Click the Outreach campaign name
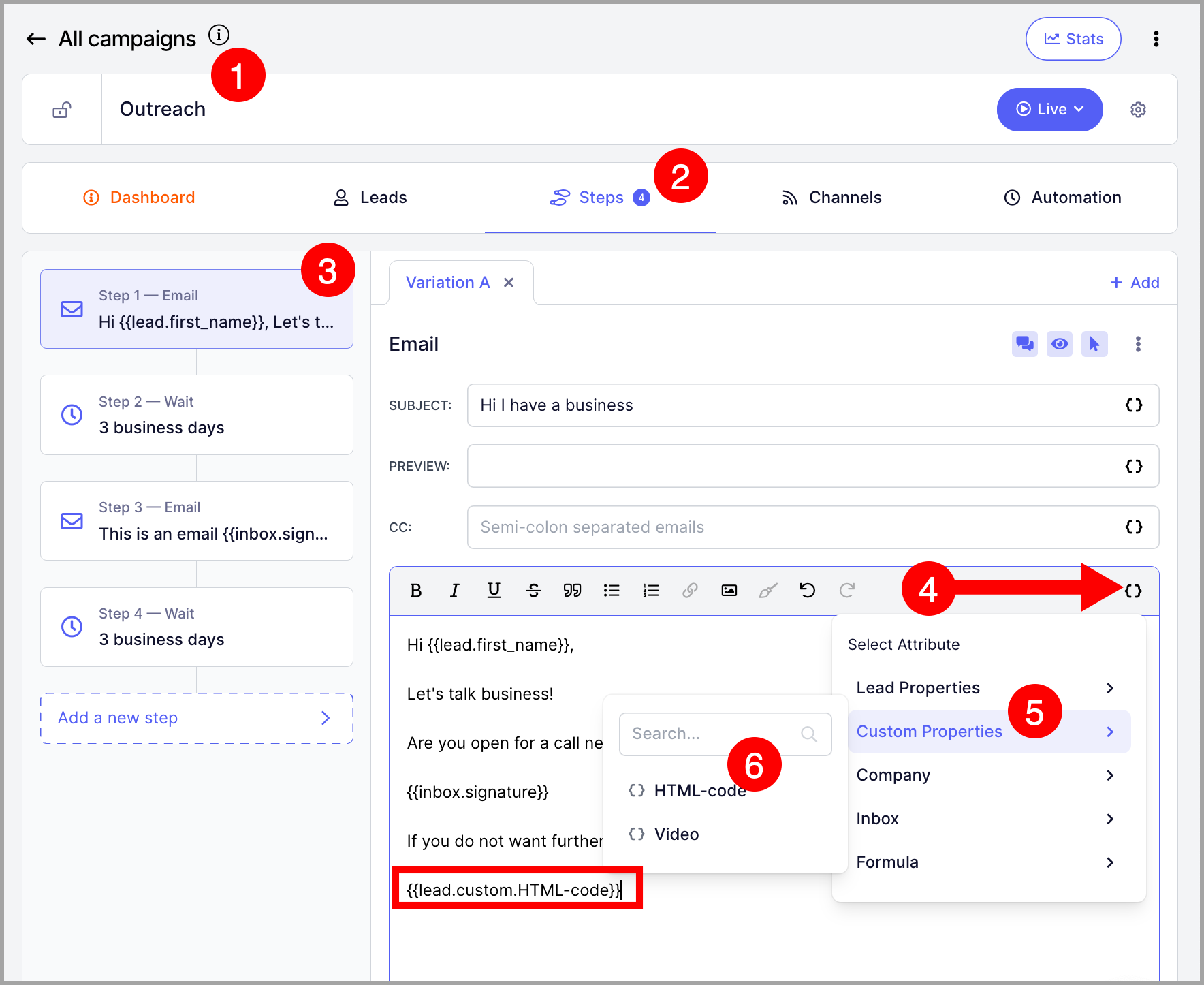The width and height of the screenshot is (1204, 985). pyautogui.click(x=163, y=110)
